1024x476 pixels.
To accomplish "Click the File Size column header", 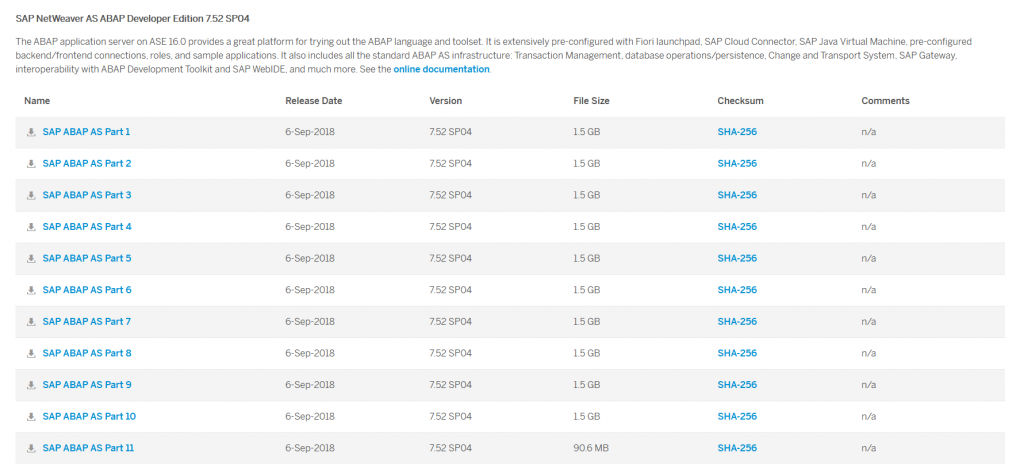I will (591, 101).
